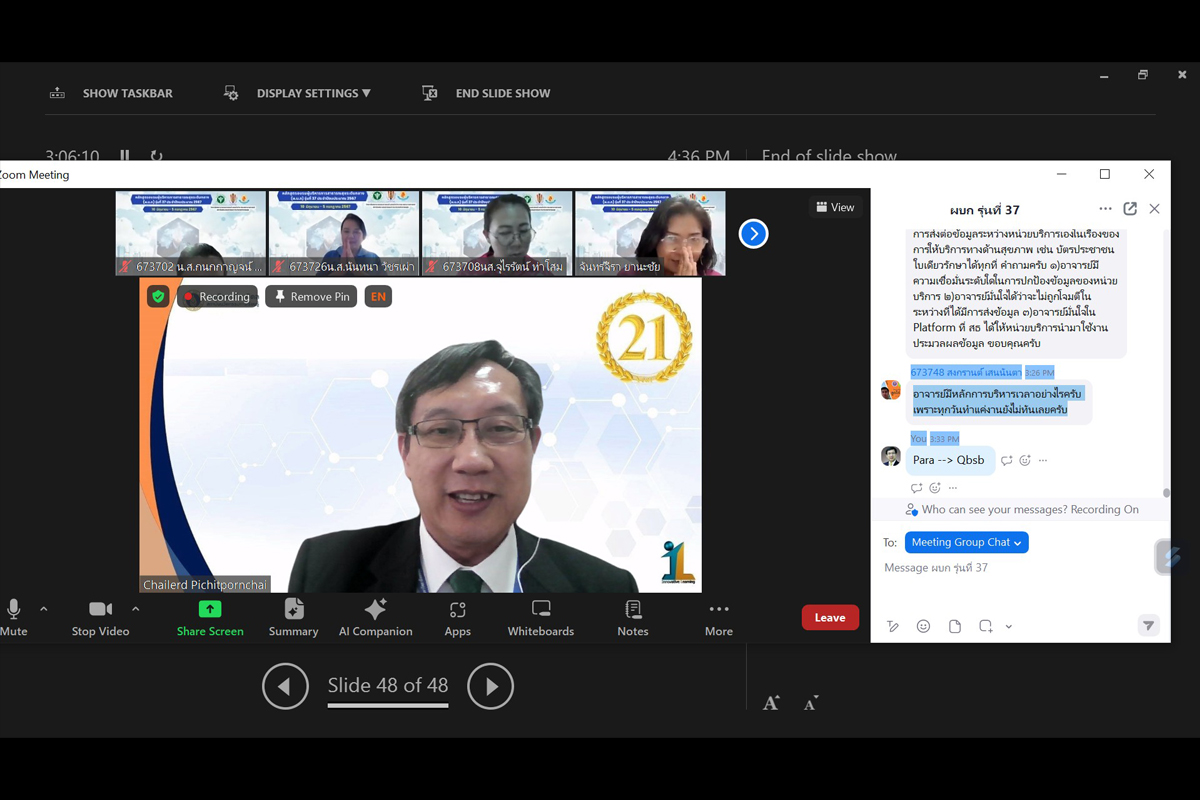Open the View layout menu
Screen dimensions: 1200x800
pyautogui.click(x=835, y=207)
